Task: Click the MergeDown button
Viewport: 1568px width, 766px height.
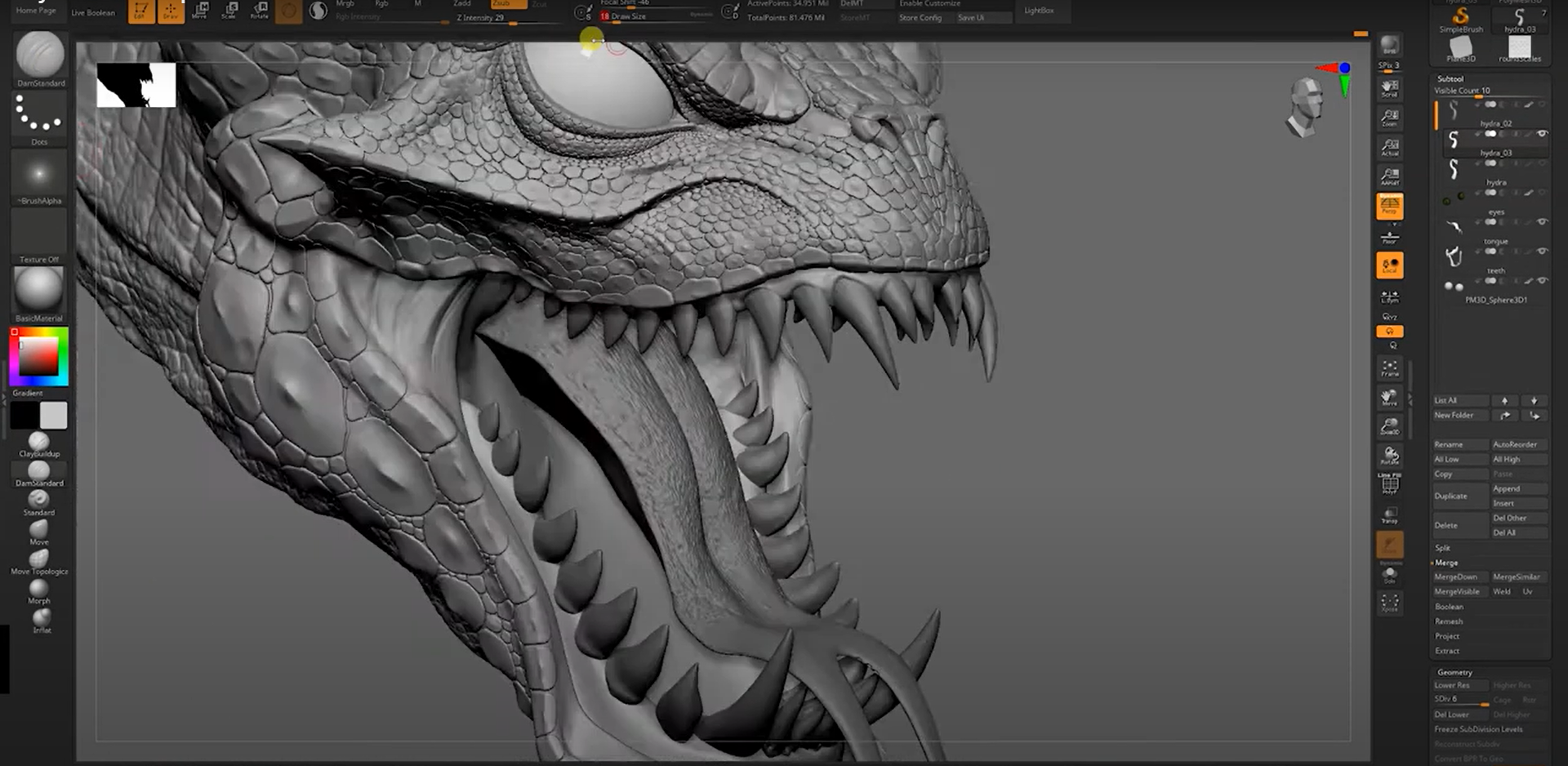Action: tap(1455, 577)
